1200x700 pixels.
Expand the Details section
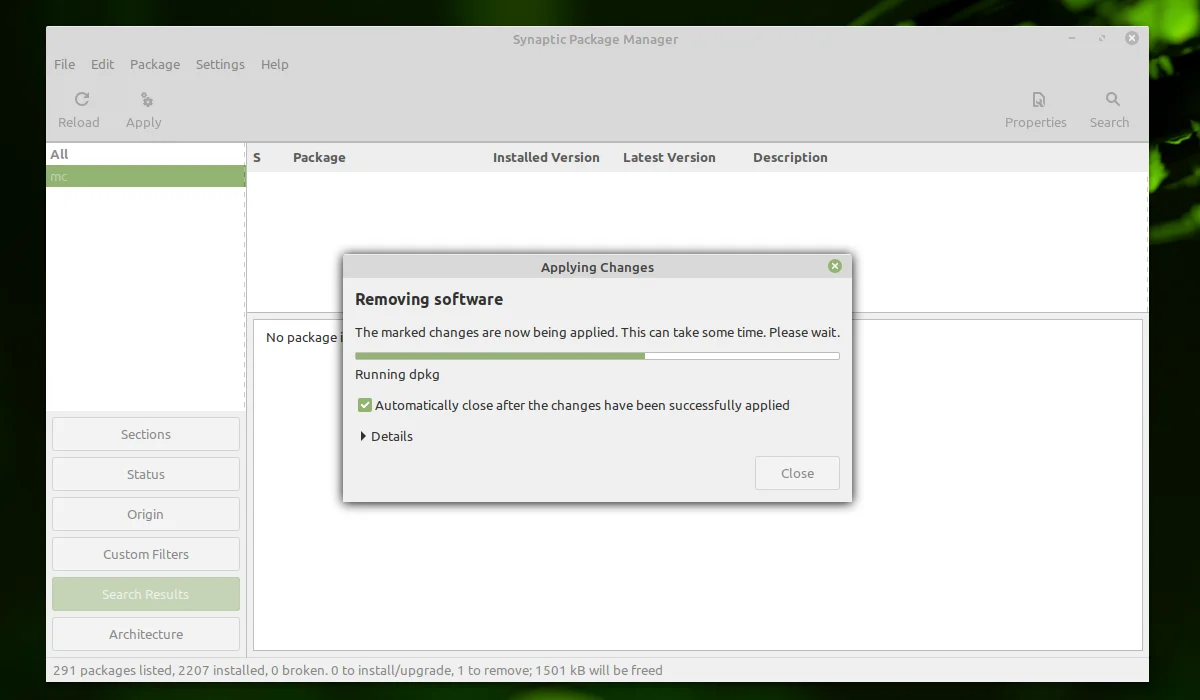[386, 436]
